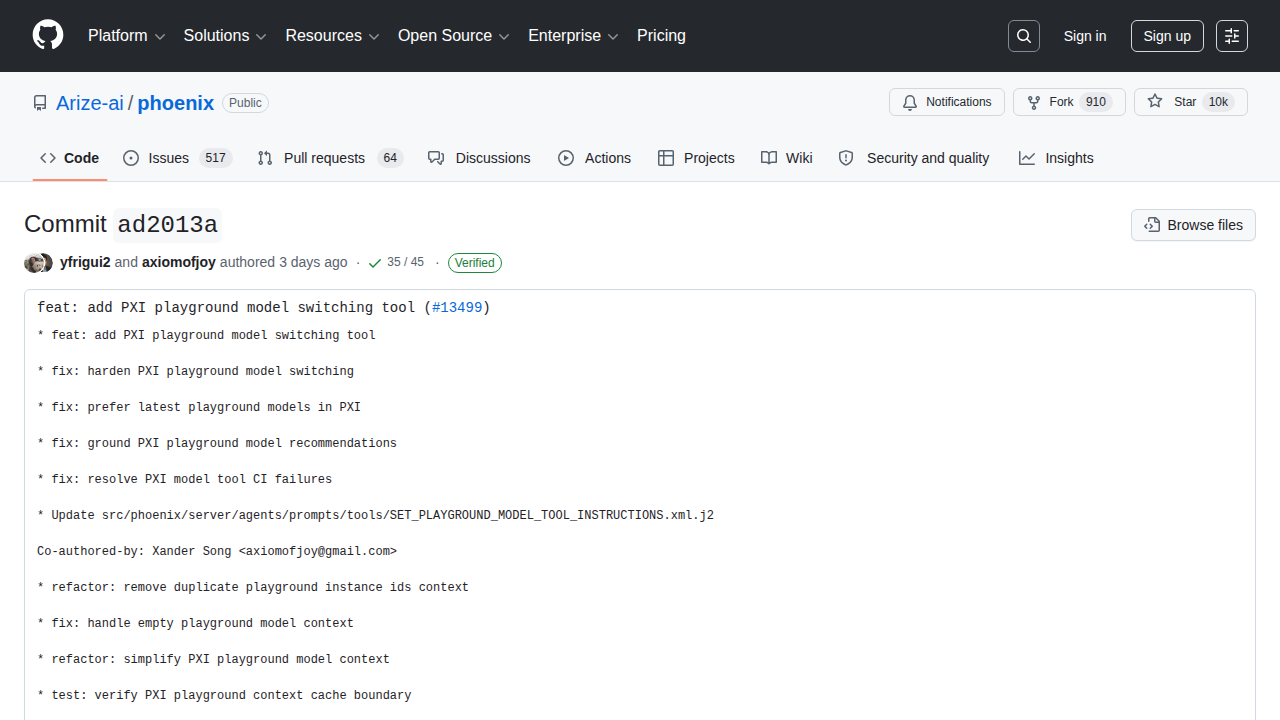
Task: Click the Notifications button
Action: [947, 102]
